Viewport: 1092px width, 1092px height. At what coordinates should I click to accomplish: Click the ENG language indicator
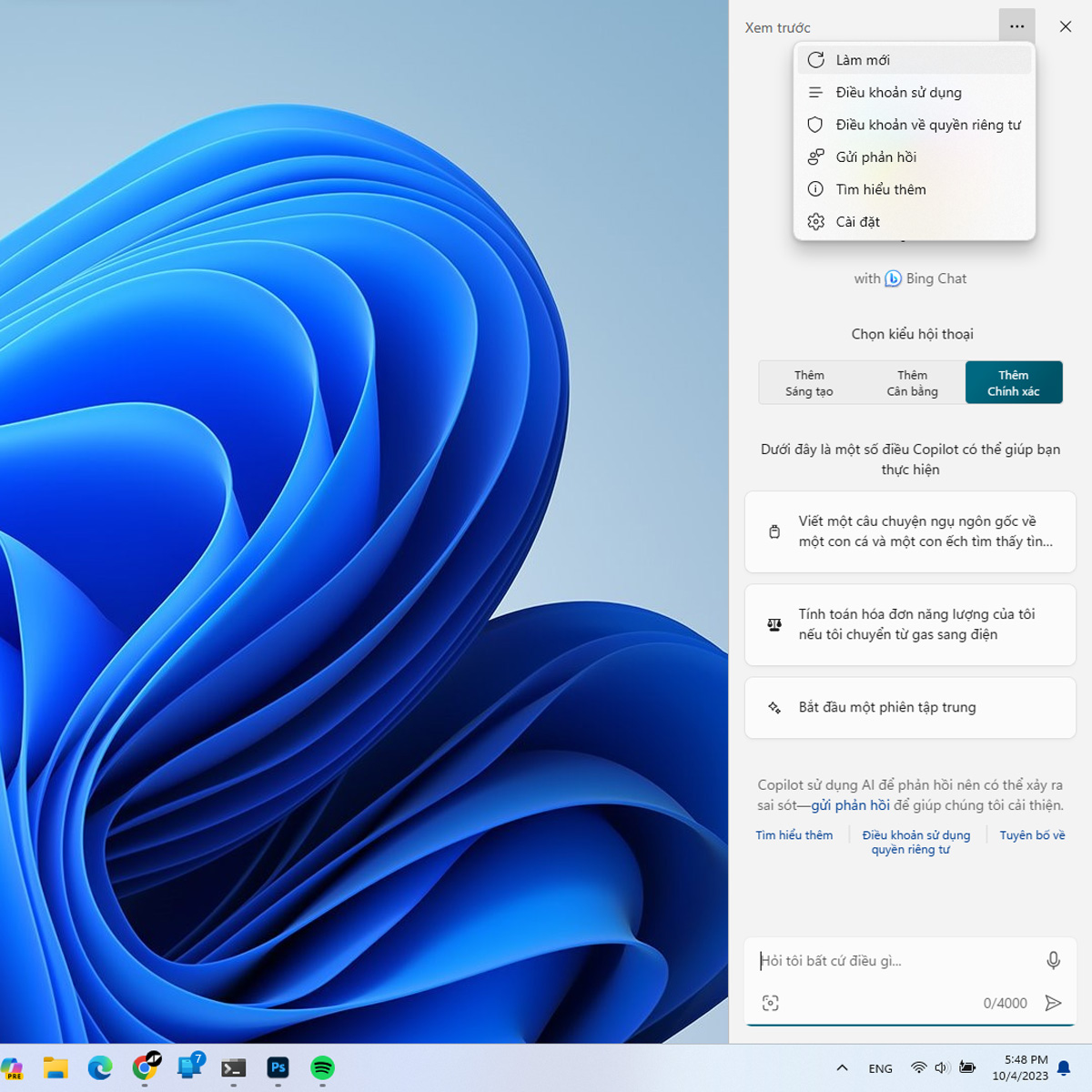click(x=880, y=1069)
